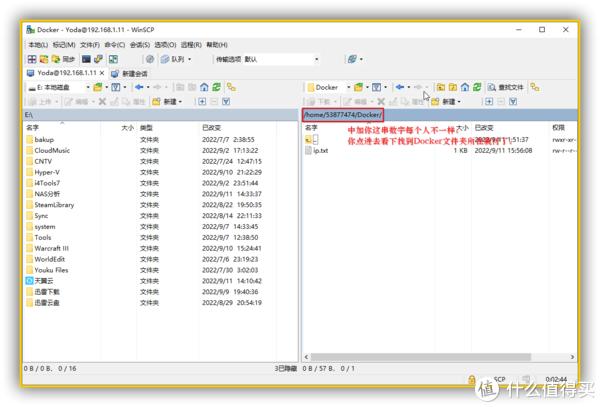Click the E:\ local path bar
This screenshot has height=407, width=600.
[x=161, y=115]
